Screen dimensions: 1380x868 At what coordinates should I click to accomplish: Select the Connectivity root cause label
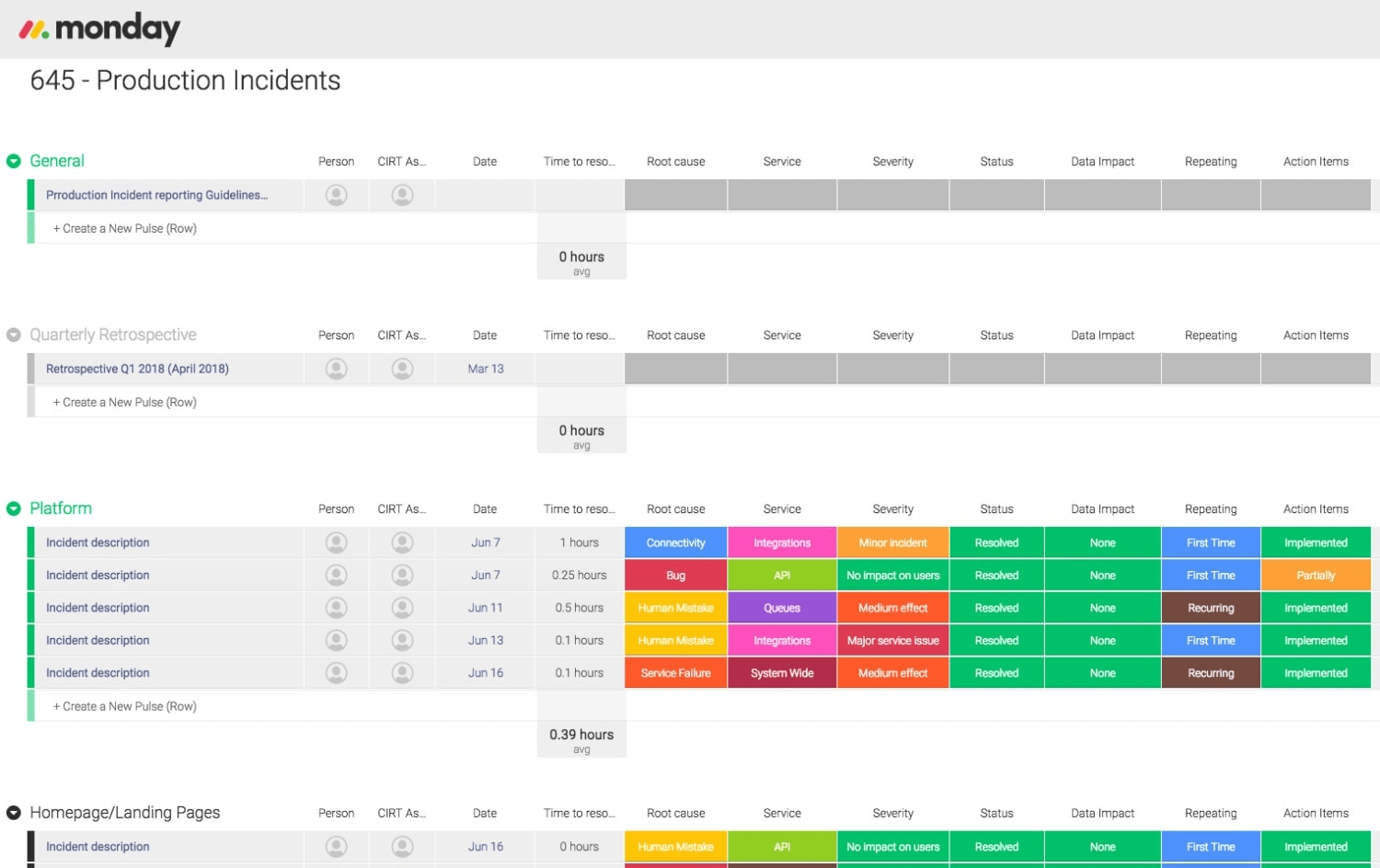(676, 542)
